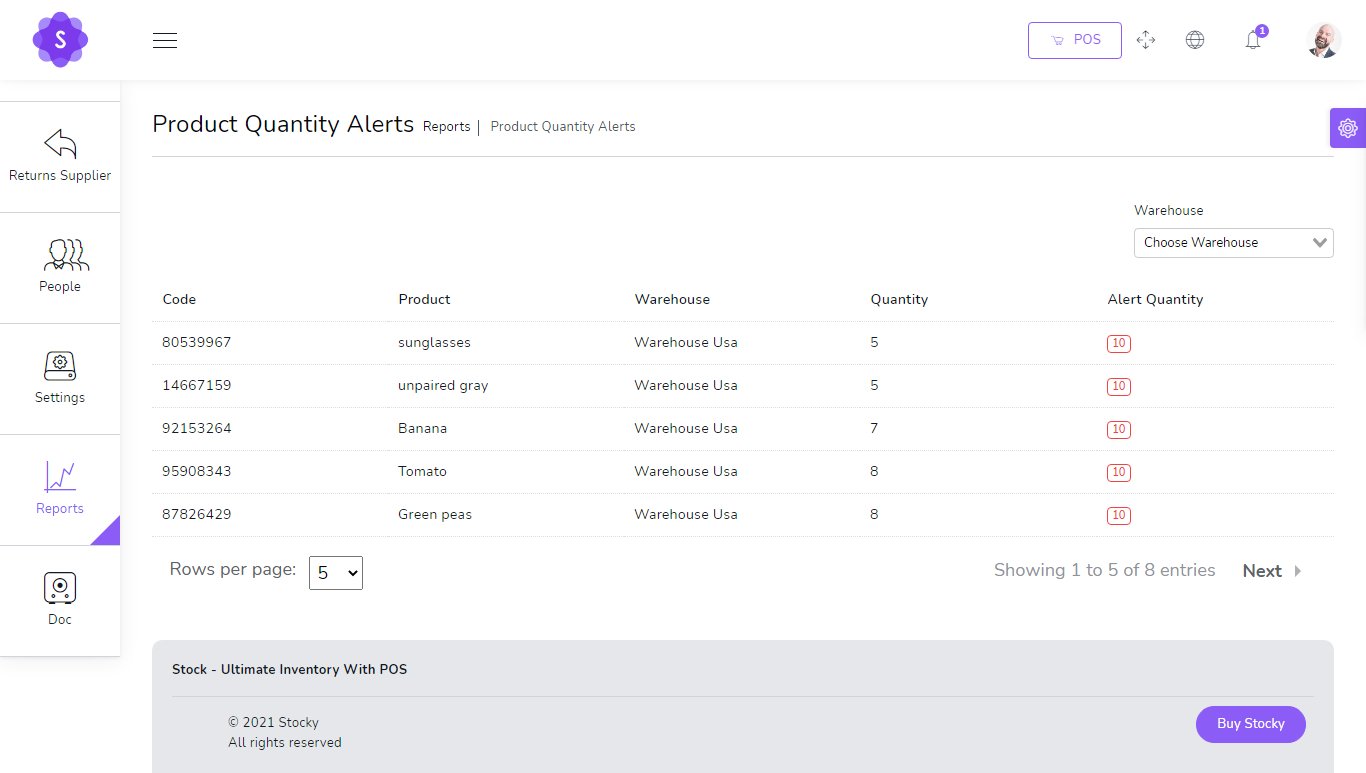Sort table by Quantity column header
This screenshot has height=773, width=1366.
[x=899, y=299]
